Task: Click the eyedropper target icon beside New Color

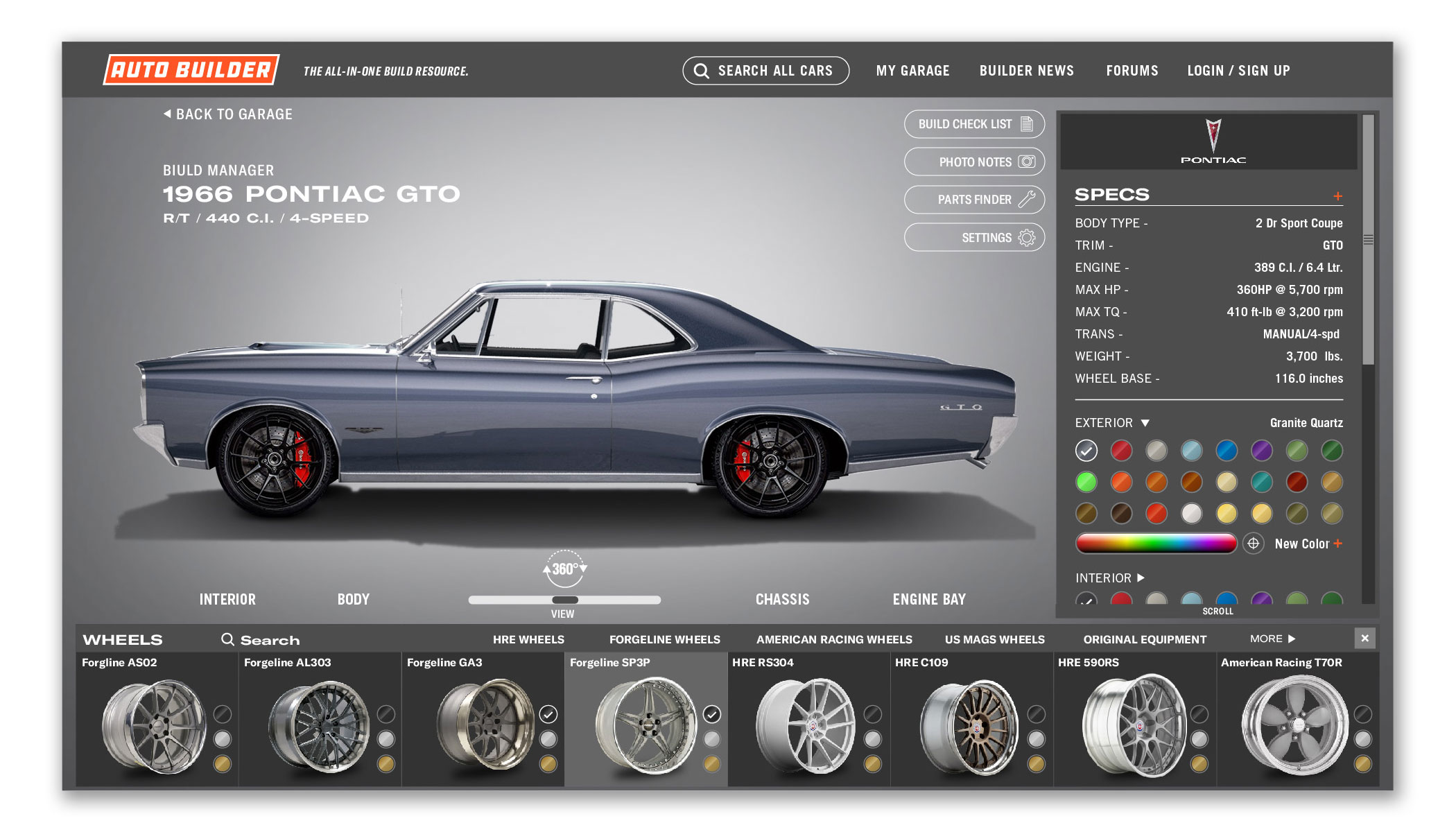Action: 1253,544
